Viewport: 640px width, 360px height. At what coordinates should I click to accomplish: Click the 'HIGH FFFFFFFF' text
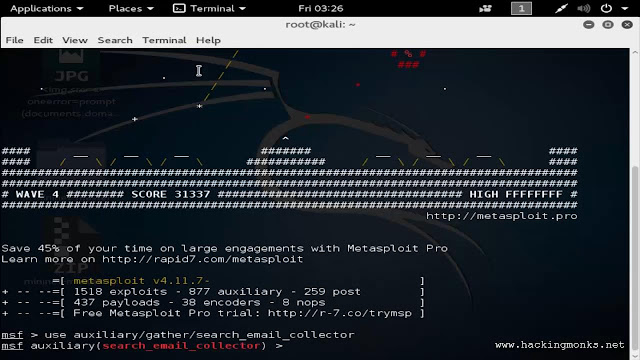[x=516, y=194]
